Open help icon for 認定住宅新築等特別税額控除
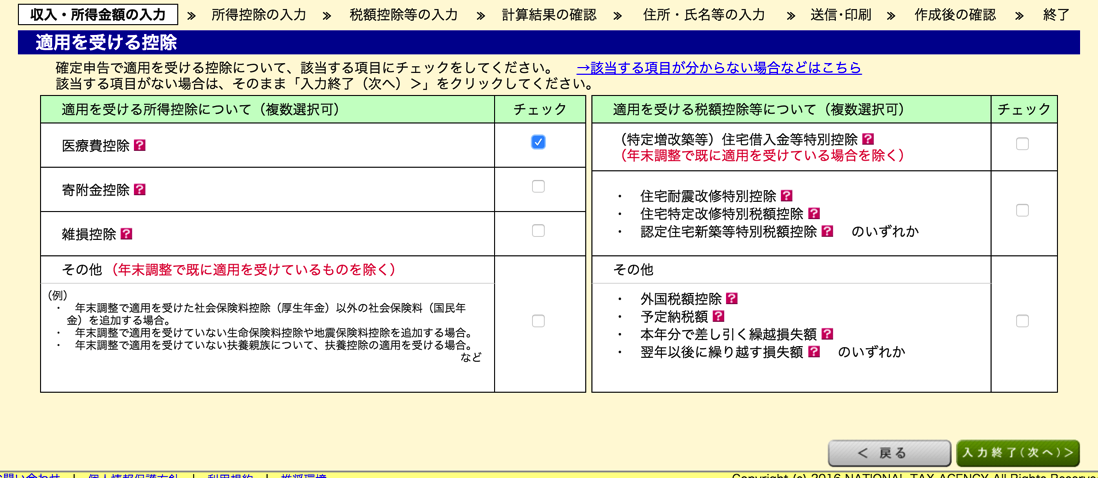Image resolution: width=1098 pixels, height=478 pixels. coord(828,231)
